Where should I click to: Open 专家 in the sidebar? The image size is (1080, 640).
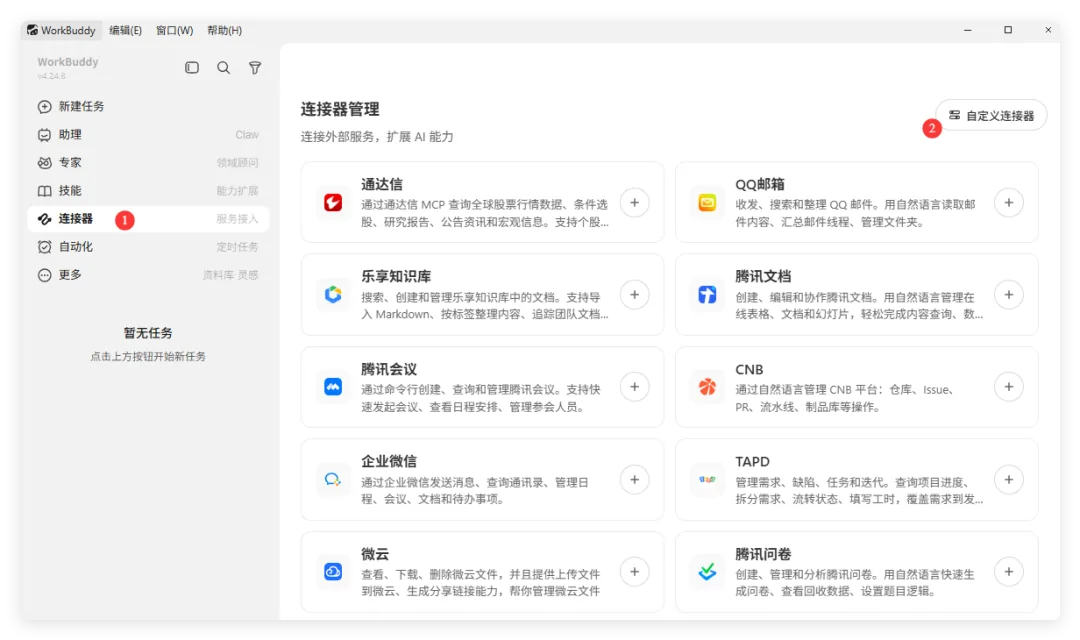tap(148, 163)
